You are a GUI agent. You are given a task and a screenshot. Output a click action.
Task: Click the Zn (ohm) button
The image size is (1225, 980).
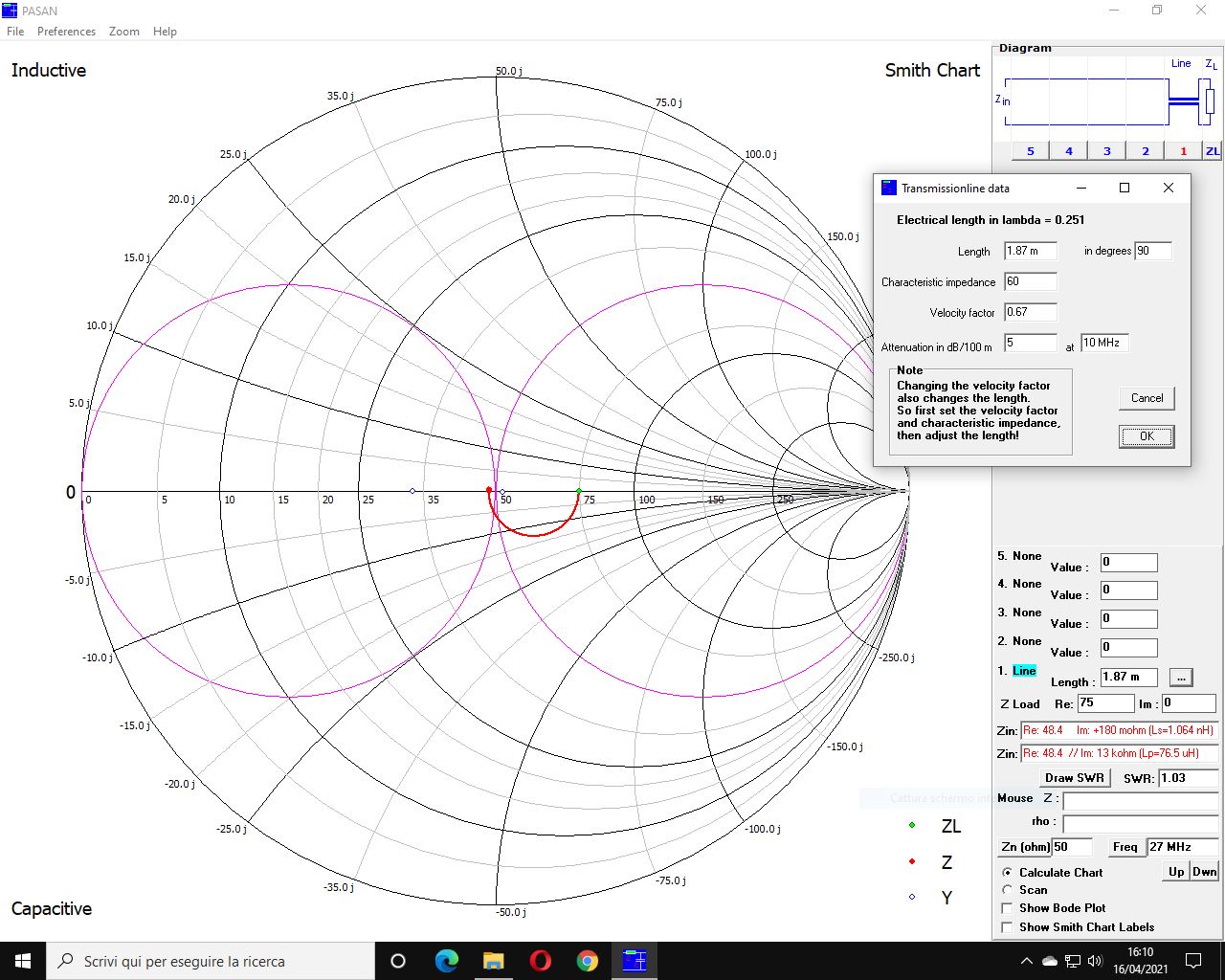[x=1025, y=847]
